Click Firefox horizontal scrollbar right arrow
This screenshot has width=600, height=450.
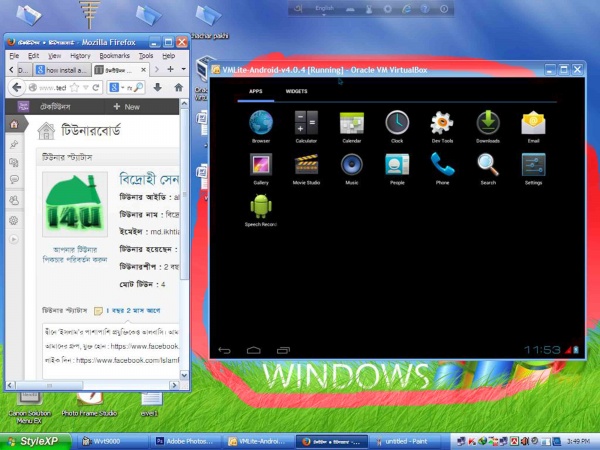(174, 385)
